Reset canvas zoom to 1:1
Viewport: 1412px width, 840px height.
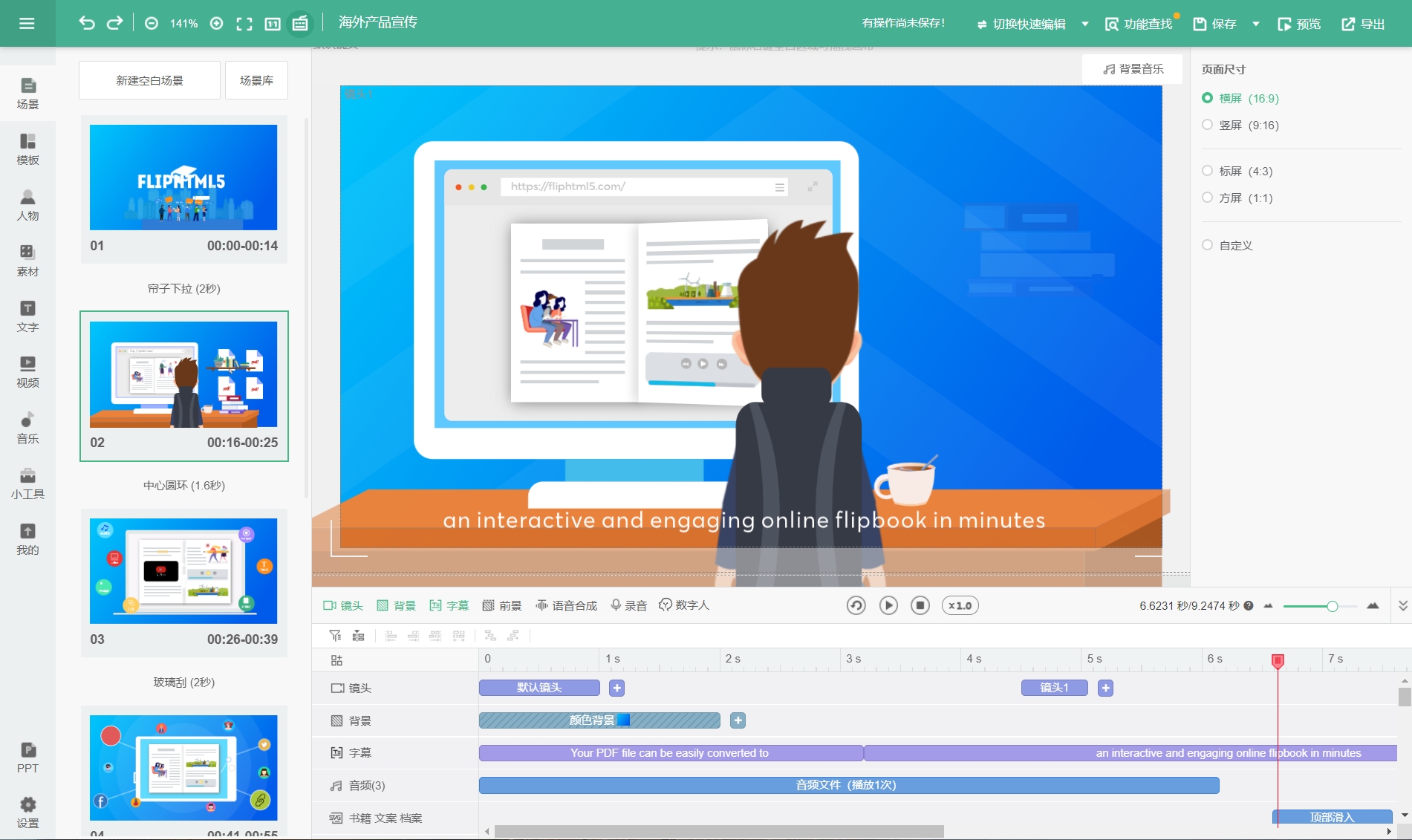point(273,24)
